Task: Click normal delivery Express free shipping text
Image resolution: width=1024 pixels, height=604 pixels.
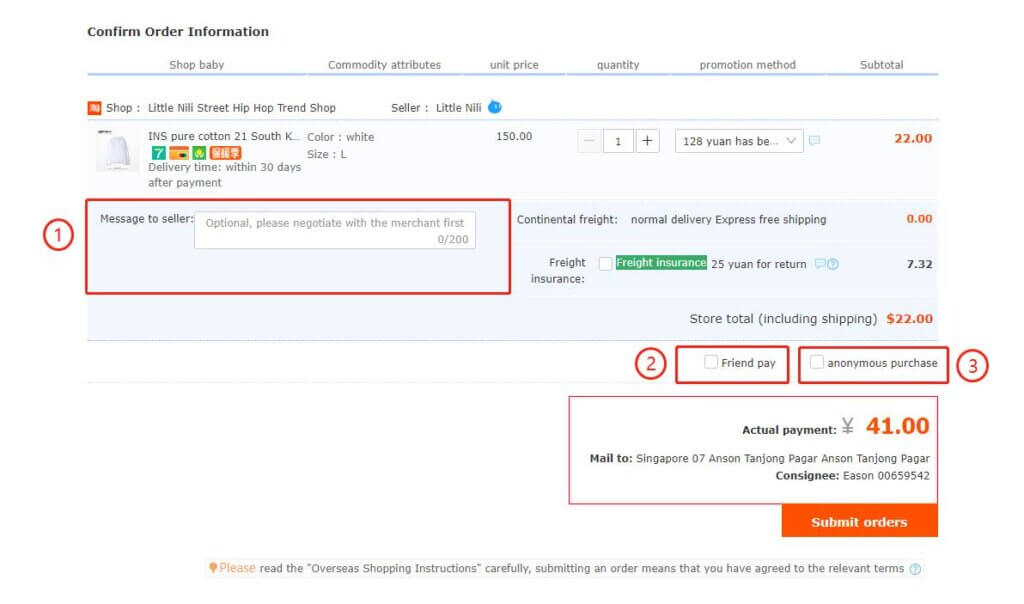Action: [x=728, y=219]
